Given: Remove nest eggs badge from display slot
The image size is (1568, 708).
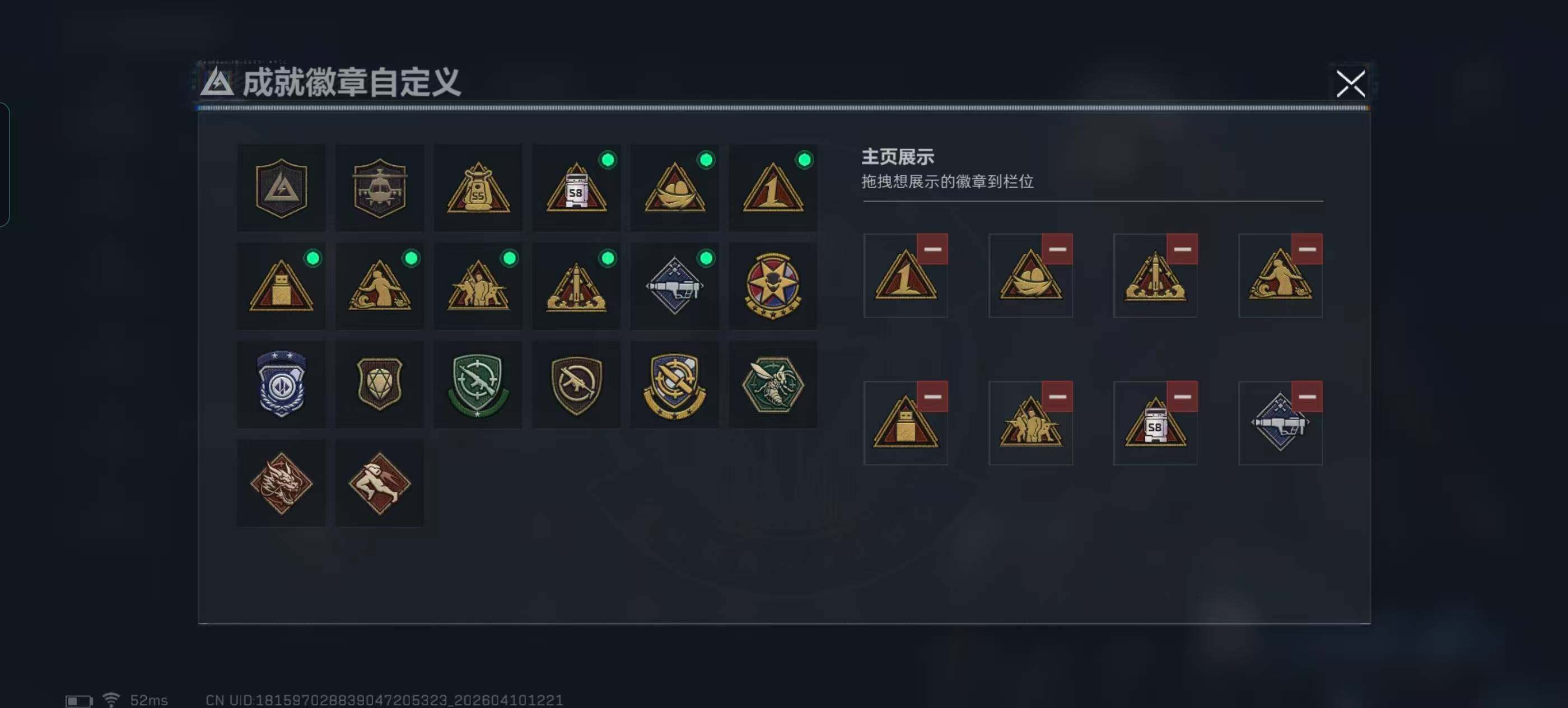Looking at the screenshot, I should point(1057,249).
